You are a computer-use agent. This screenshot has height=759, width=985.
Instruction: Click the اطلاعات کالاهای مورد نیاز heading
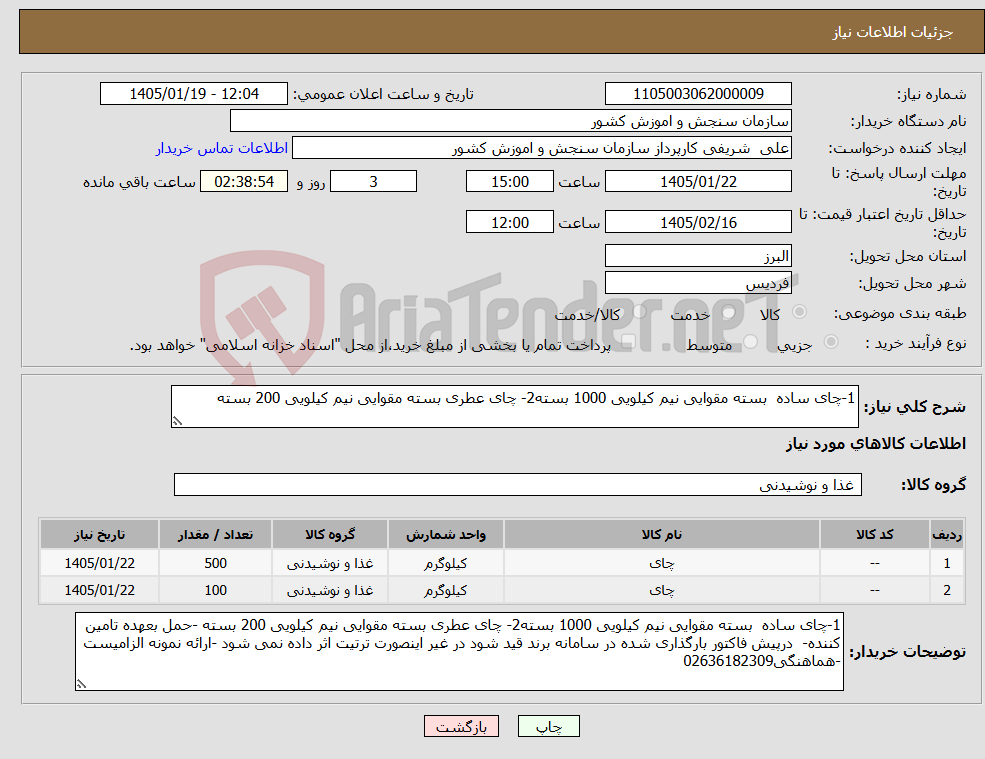coord(876,444)
